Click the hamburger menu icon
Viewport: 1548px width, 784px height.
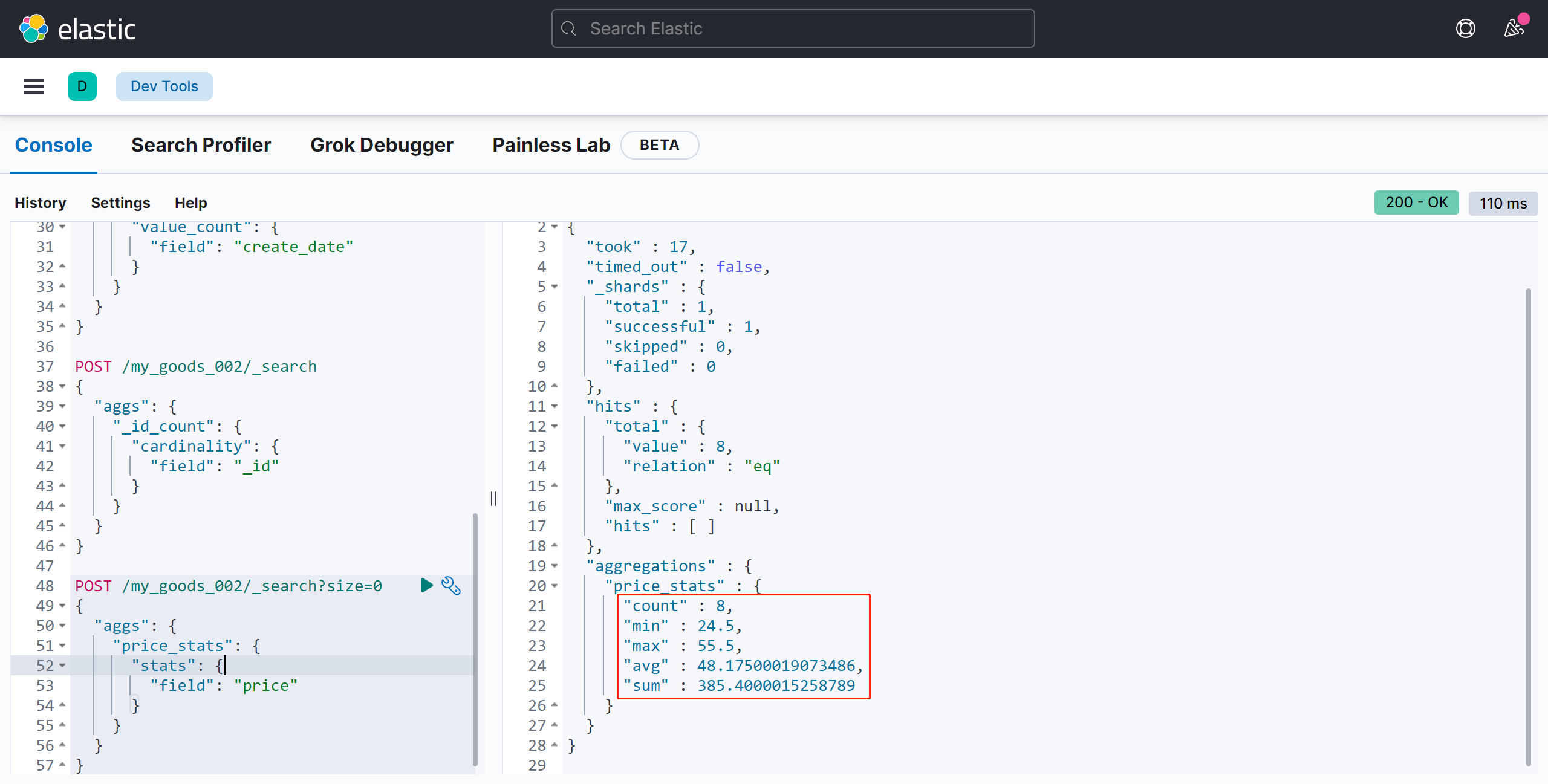[x=34, y=86]
